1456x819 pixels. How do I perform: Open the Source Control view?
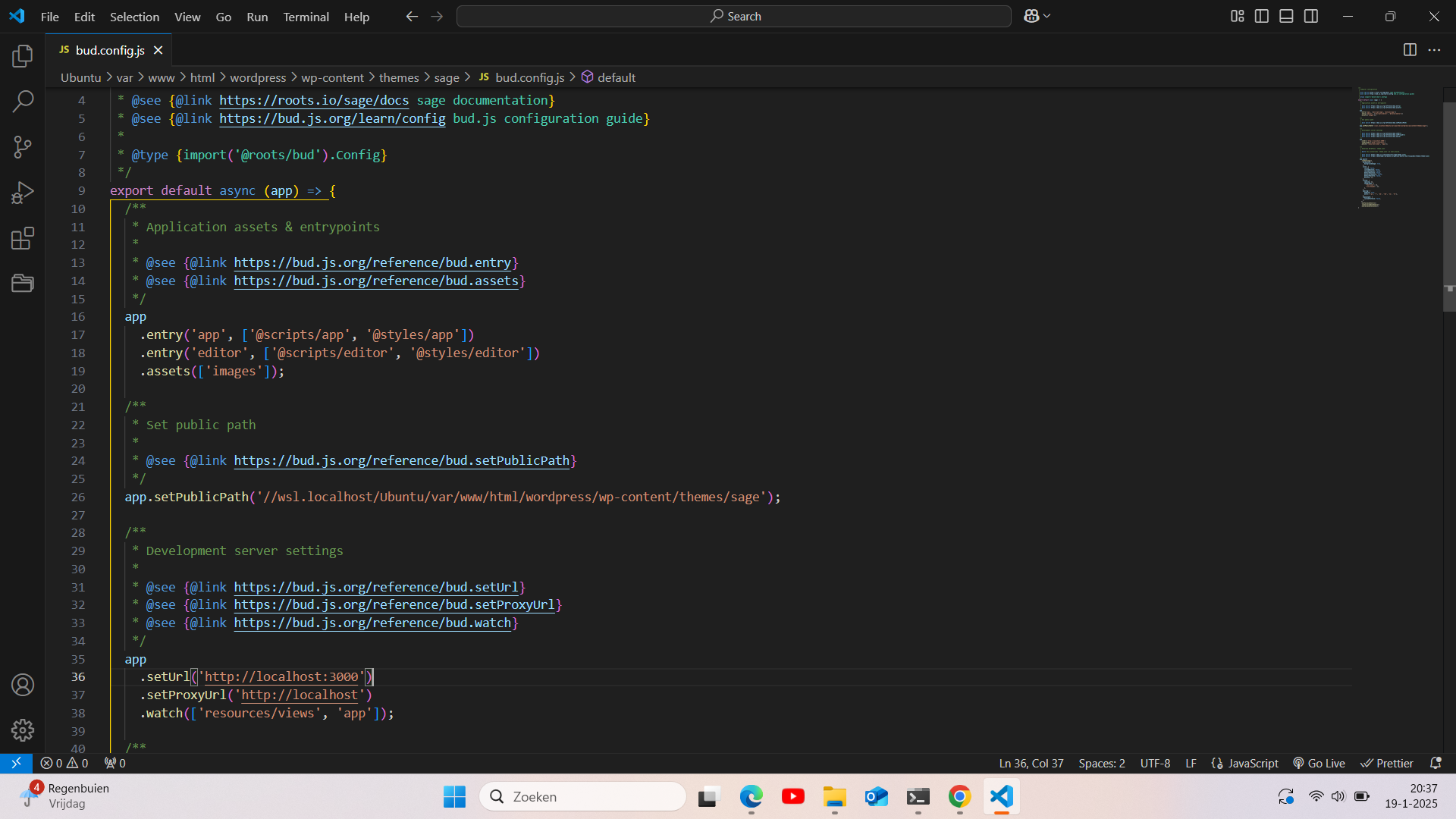pos(23,147)
